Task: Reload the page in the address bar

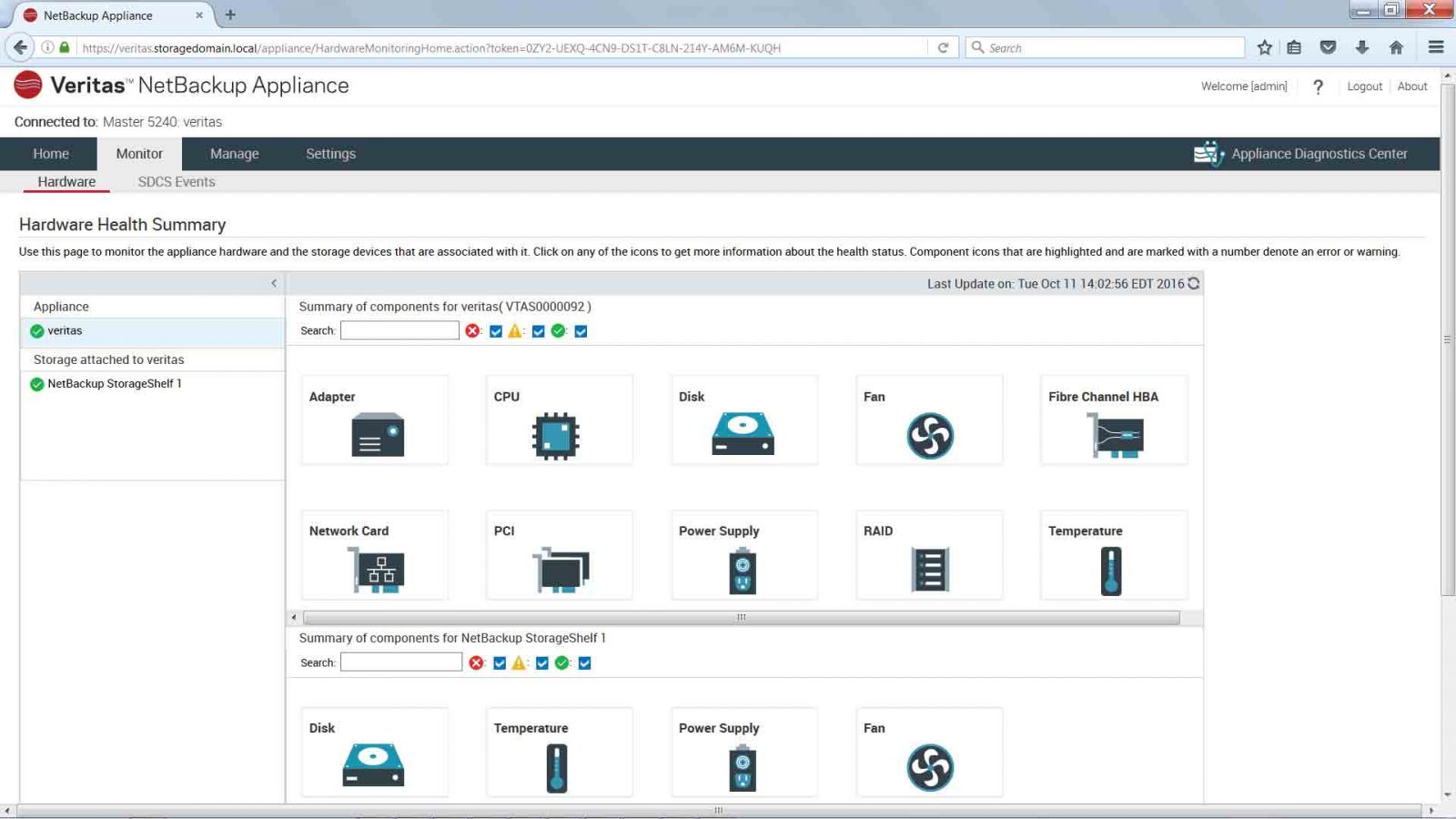Action: [x=943, y=47]
